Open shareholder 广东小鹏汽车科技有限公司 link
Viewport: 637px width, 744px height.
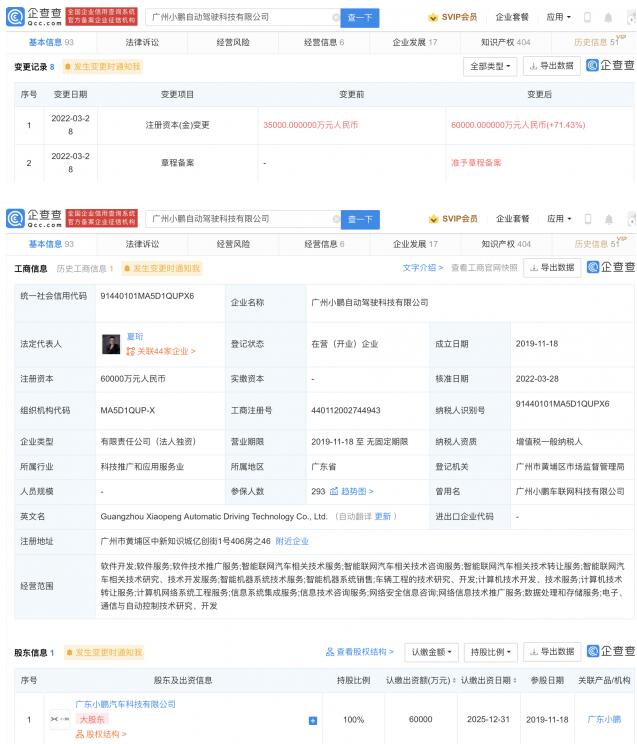pos(125,704)
